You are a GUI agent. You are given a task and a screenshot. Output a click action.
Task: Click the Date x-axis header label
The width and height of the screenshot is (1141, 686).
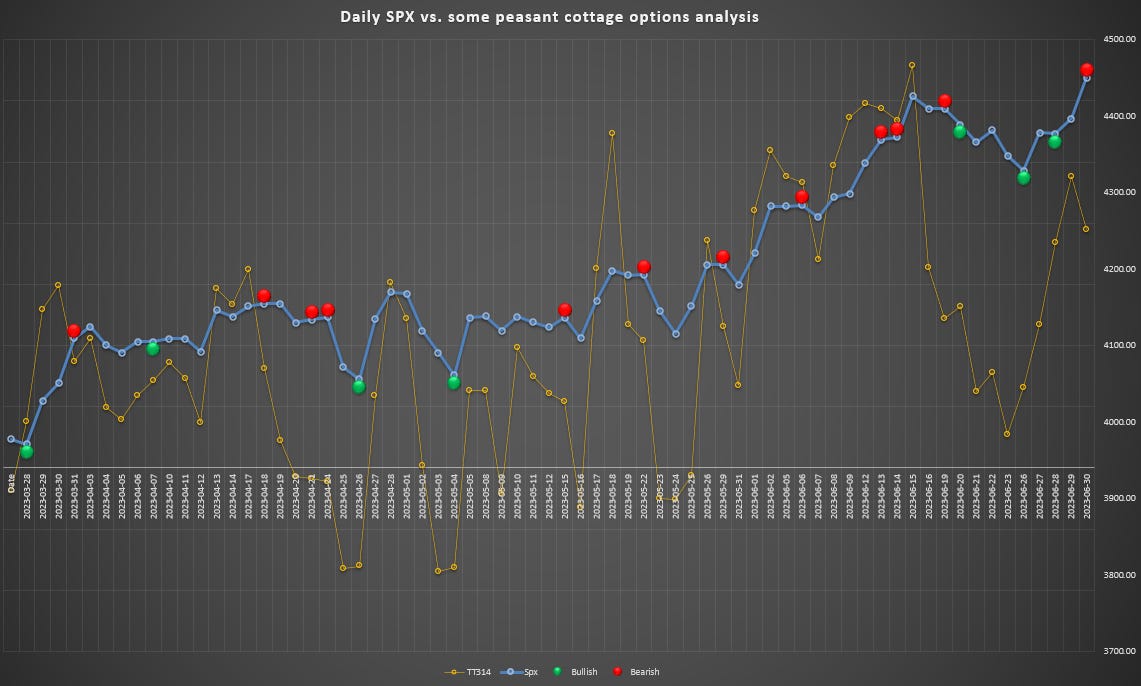pyautogui.click(x=11, y=484)
